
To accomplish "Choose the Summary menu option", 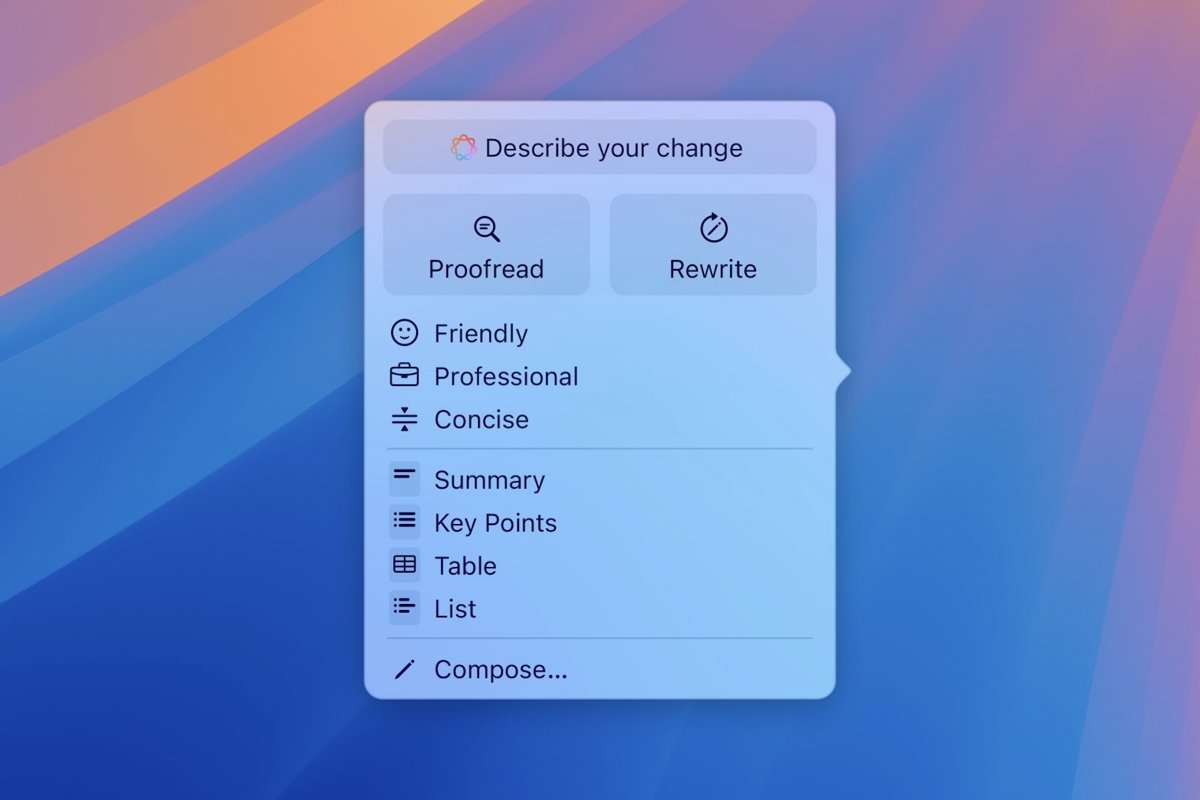I will point(600,480).
